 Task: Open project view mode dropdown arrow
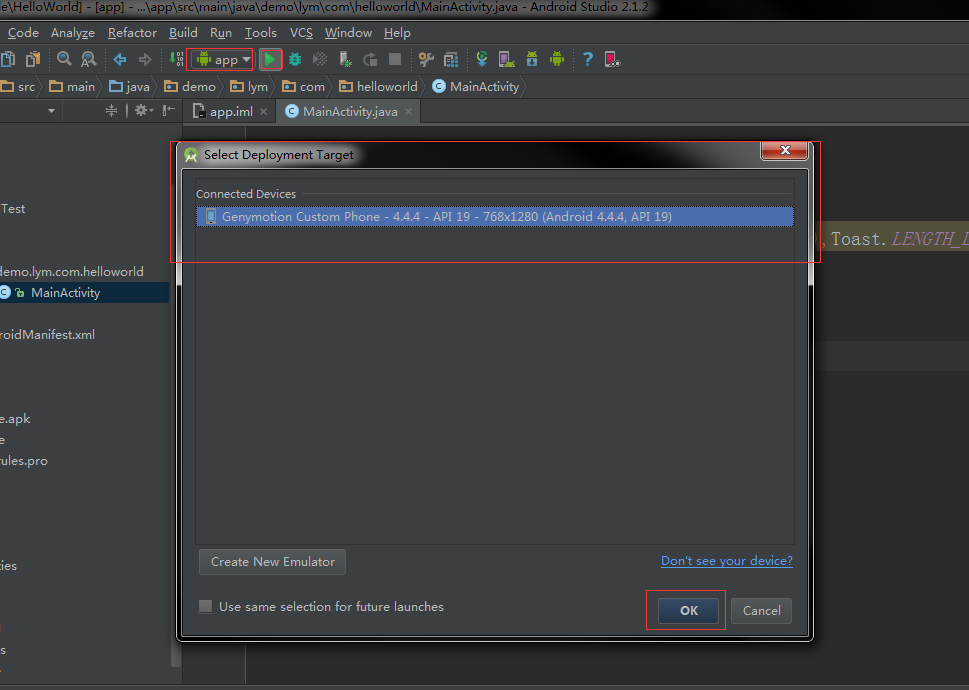(51, 111)
